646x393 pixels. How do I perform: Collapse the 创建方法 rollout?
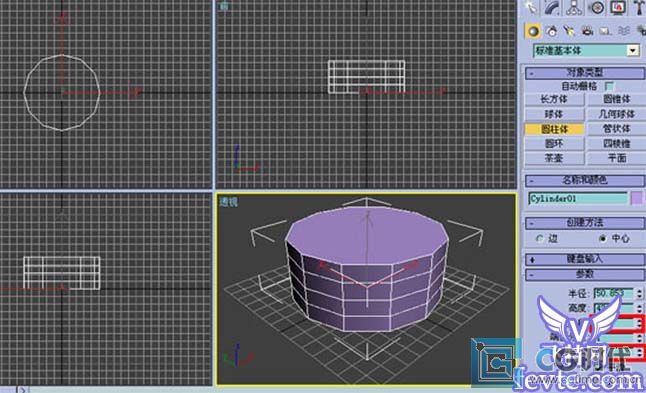(x=585, y=223)
